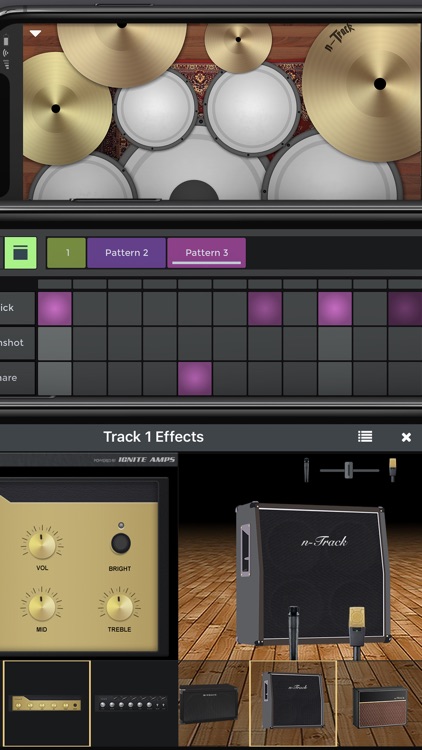
Task: Select the Snare row label
Action: pos(17,378)
